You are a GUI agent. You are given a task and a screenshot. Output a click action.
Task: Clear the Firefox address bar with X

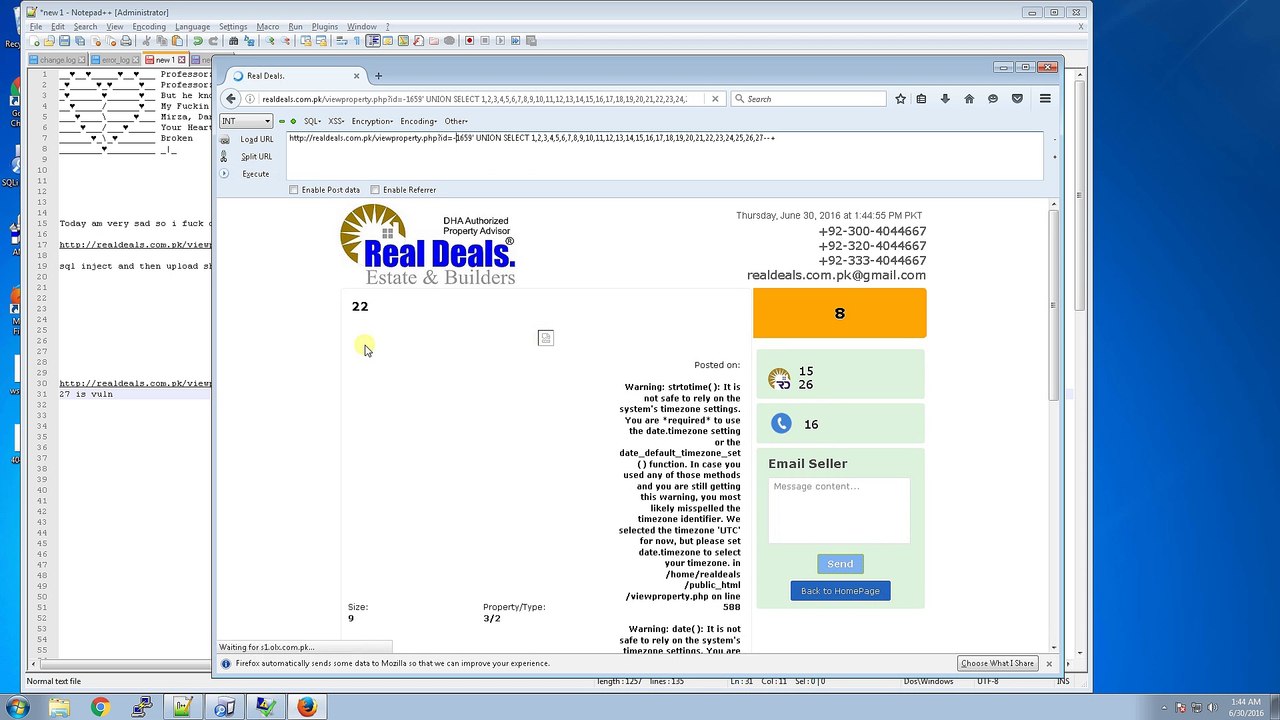715,99
